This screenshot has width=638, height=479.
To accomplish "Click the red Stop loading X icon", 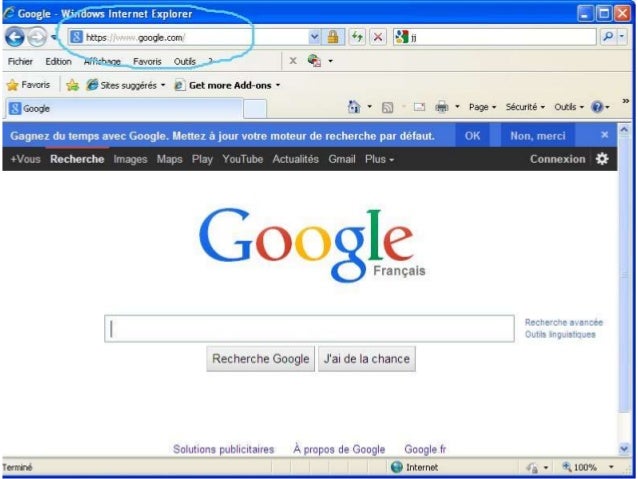I will tap(378, 37).
